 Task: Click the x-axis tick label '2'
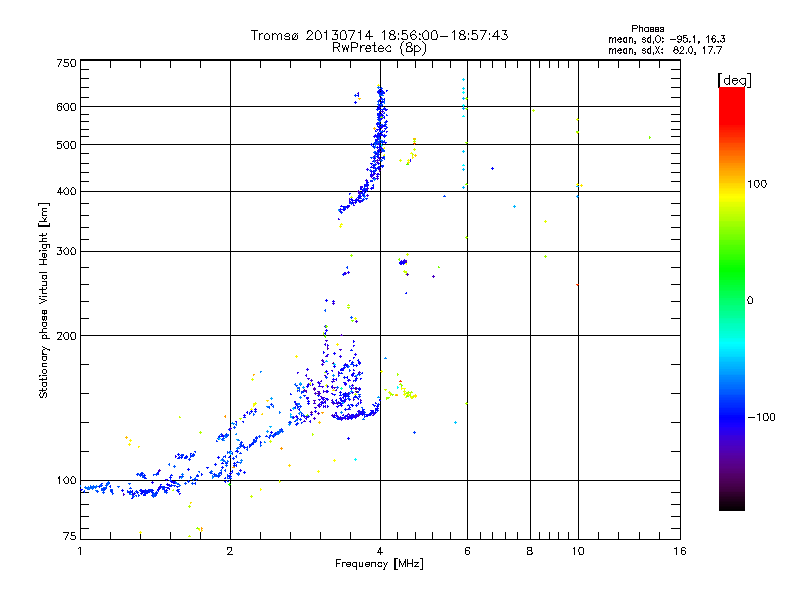click(230, 551)
